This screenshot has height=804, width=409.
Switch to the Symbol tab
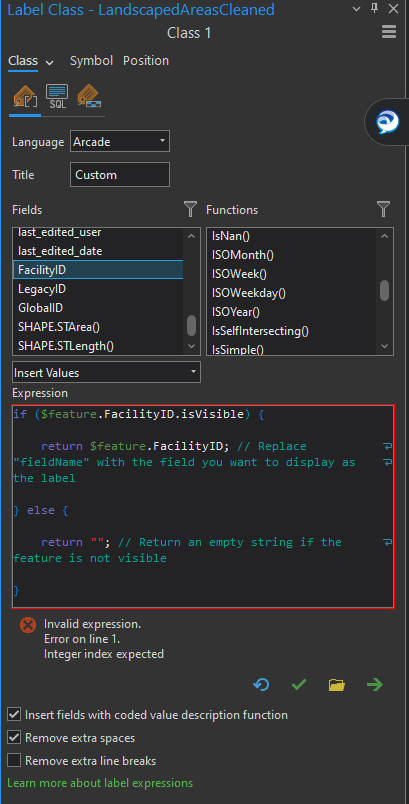[x=91, y=61]
